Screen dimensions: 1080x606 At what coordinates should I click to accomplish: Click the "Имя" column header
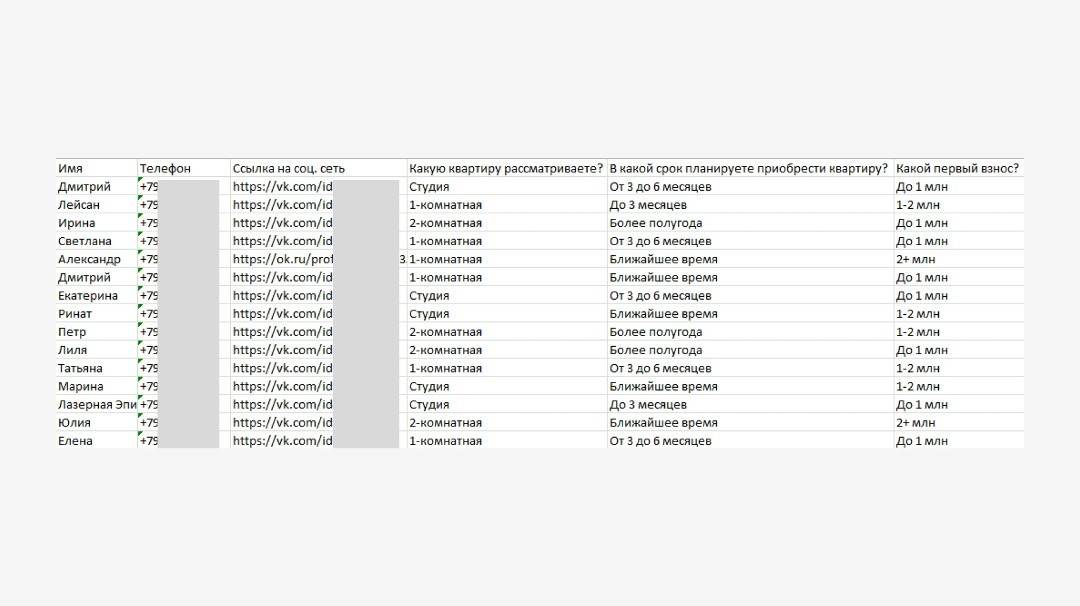point(71,169)
